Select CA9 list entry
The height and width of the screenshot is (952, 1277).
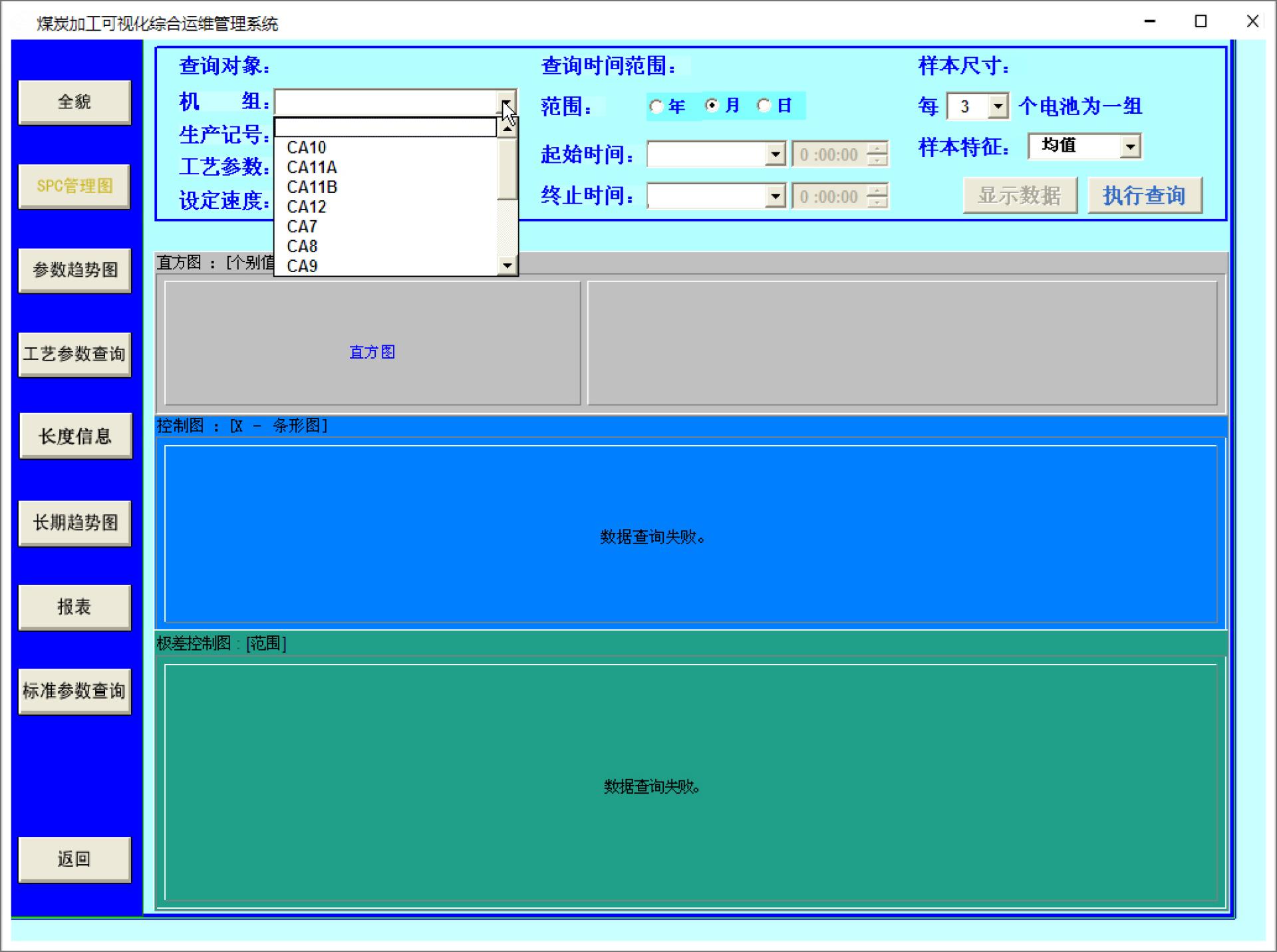[302, 266]
